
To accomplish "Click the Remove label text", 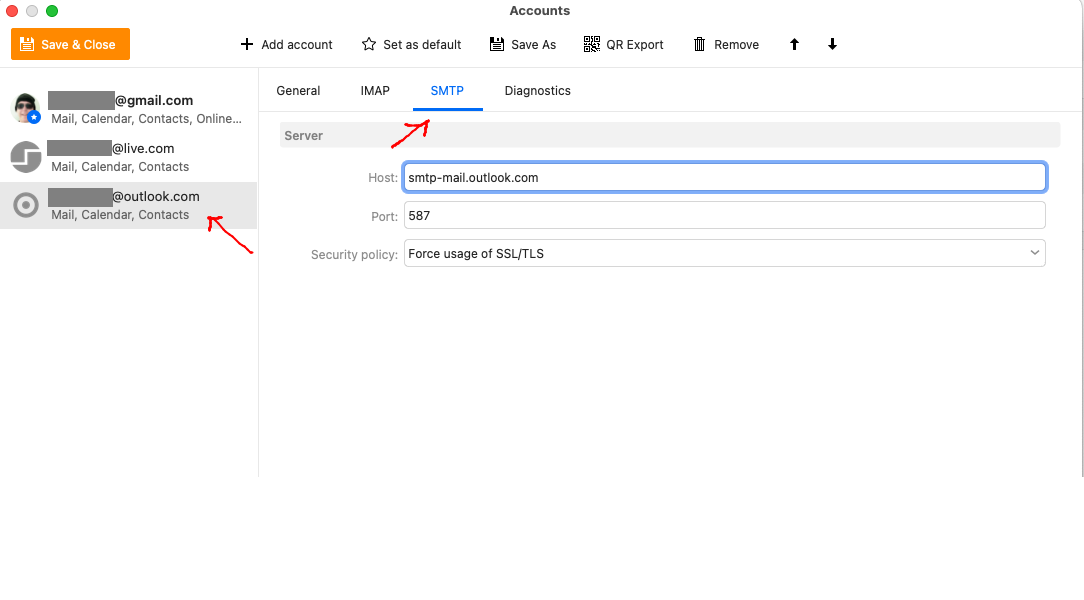I will click(736, 44).
